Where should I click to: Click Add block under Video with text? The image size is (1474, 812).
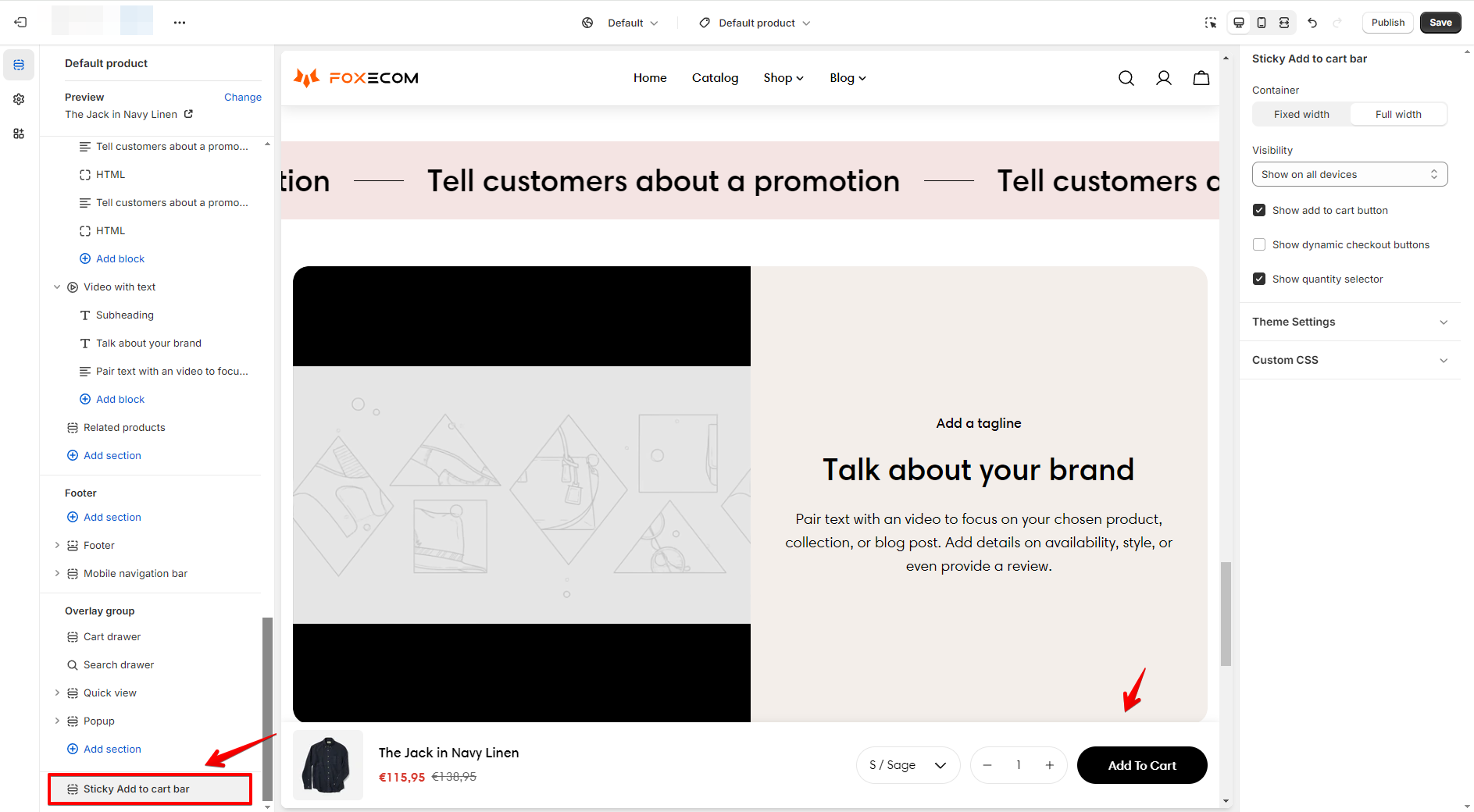pos(112,400)
